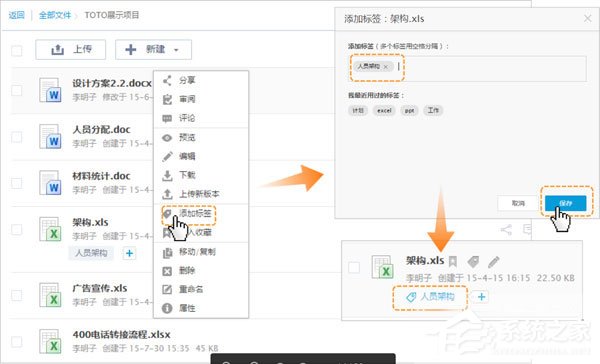Viewport: 600px width, 364px height.
Task: Click the 人员架构 tag under 架构.xls in list
Action: coord(91,253)
